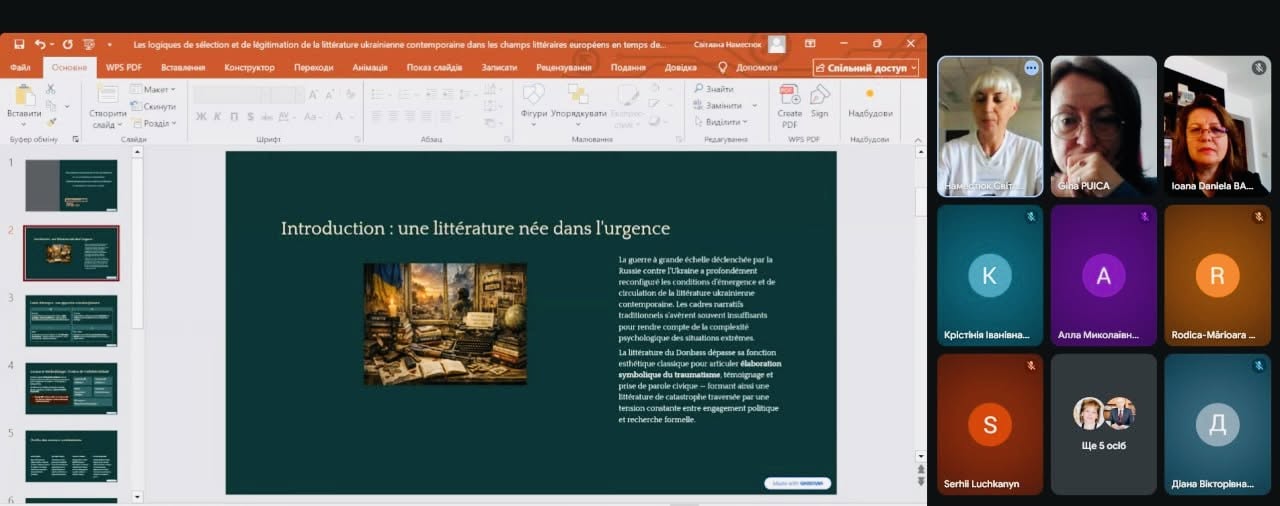The height and width of the screenshot is (506, 1280).
Task: Center the paragraph text
Action: coord(393,116)
